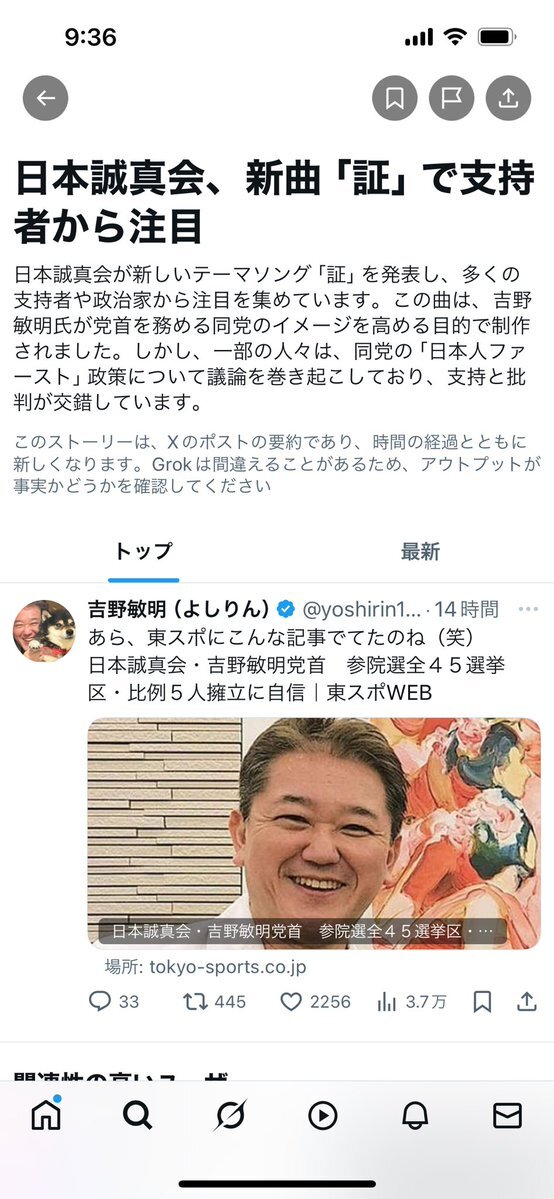
Task: Repost the tweet showing 445
Action: click(x=215, y=1001)
